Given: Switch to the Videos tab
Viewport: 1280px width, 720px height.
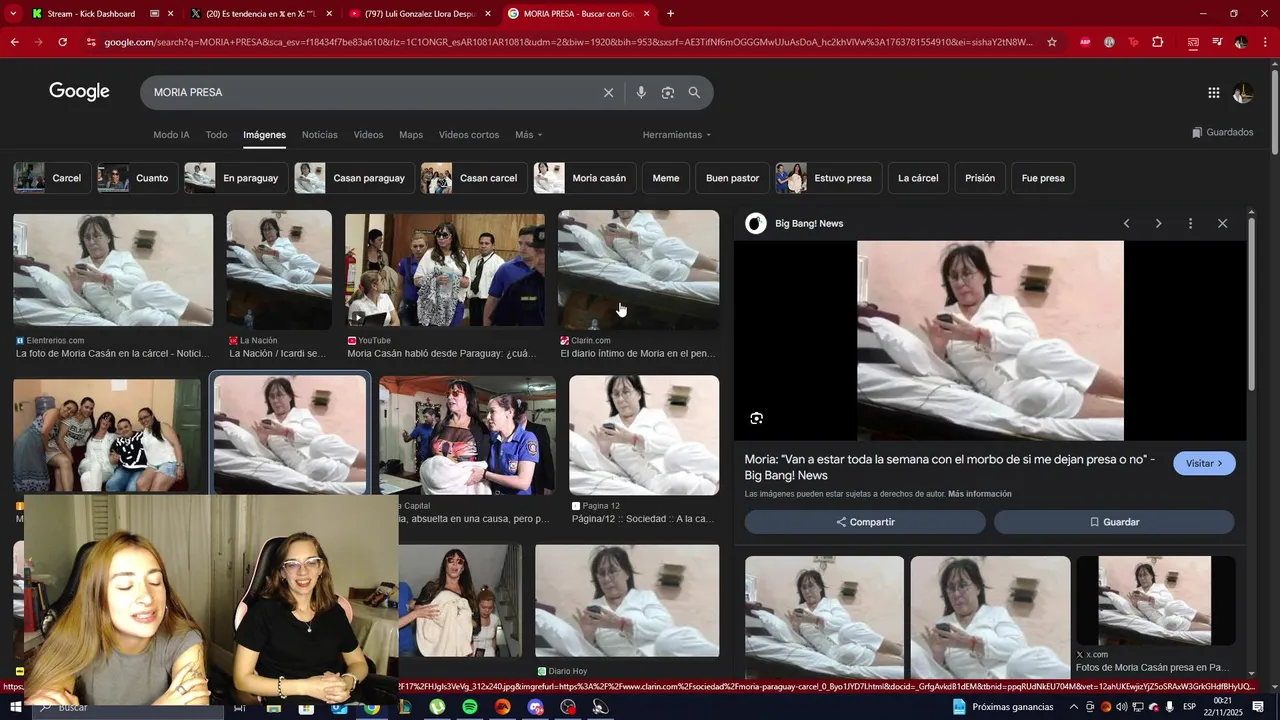Looking at the screenshot, I should tap(368, 135).
